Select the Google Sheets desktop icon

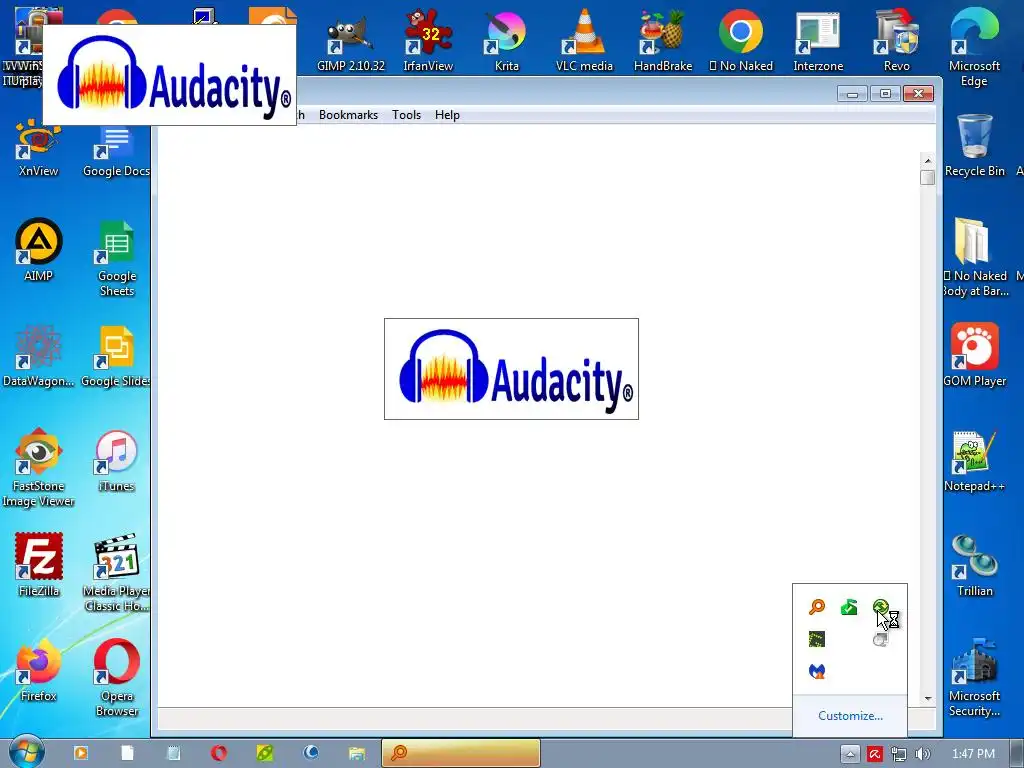click(x=116, y=257)
